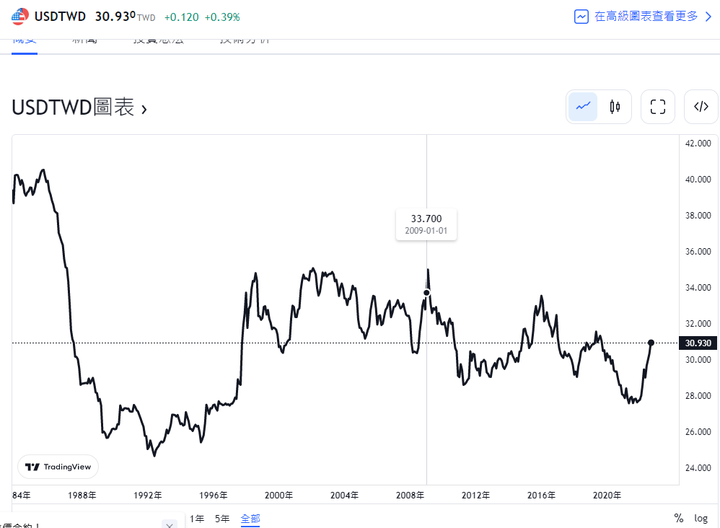720x528 pixels.
Task: Click the chevron after 在高級圖表查看更多
Action: click(709, 17)
